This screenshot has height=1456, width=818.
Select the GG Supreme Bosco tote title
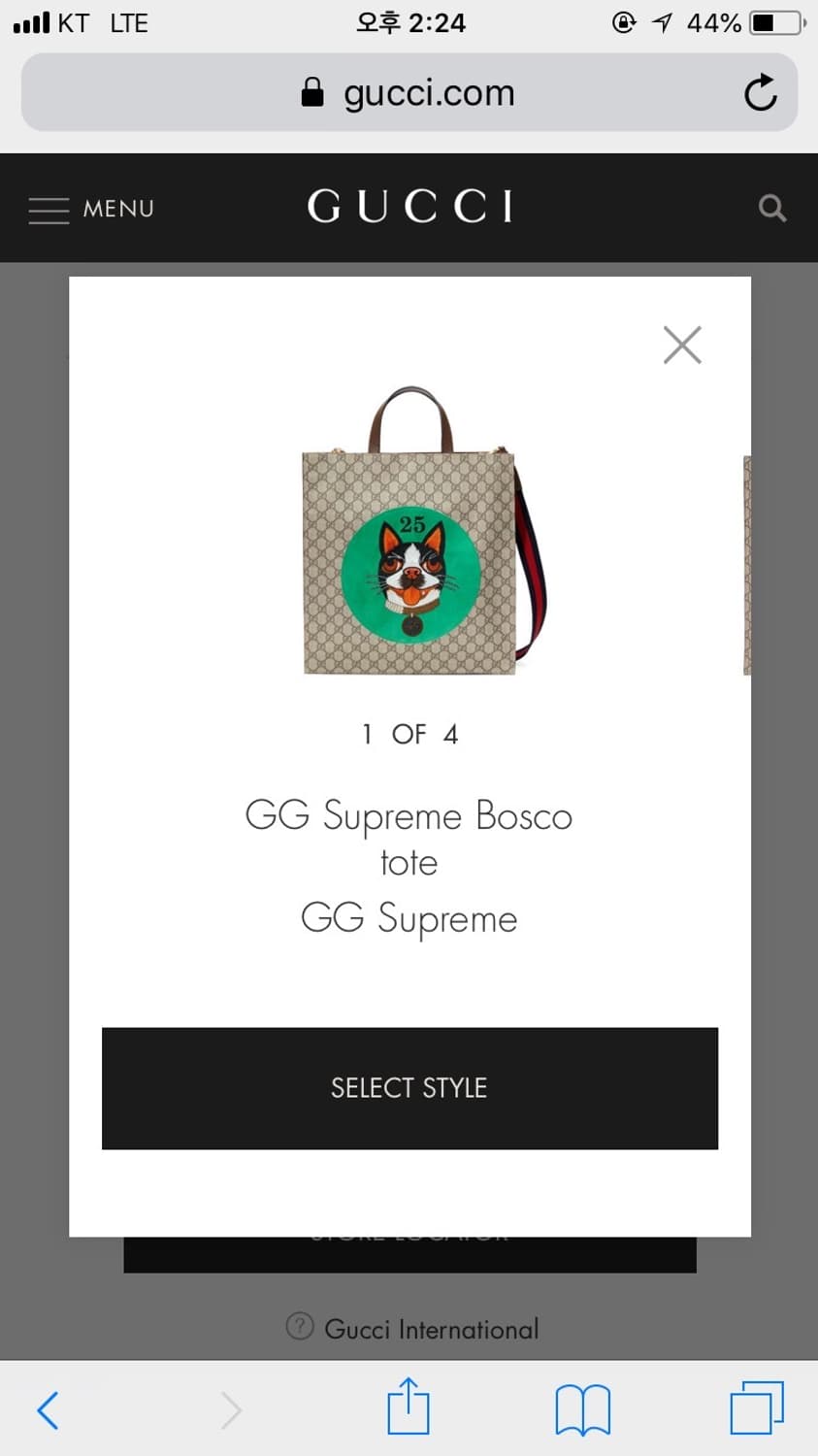[x=409, y=839]
